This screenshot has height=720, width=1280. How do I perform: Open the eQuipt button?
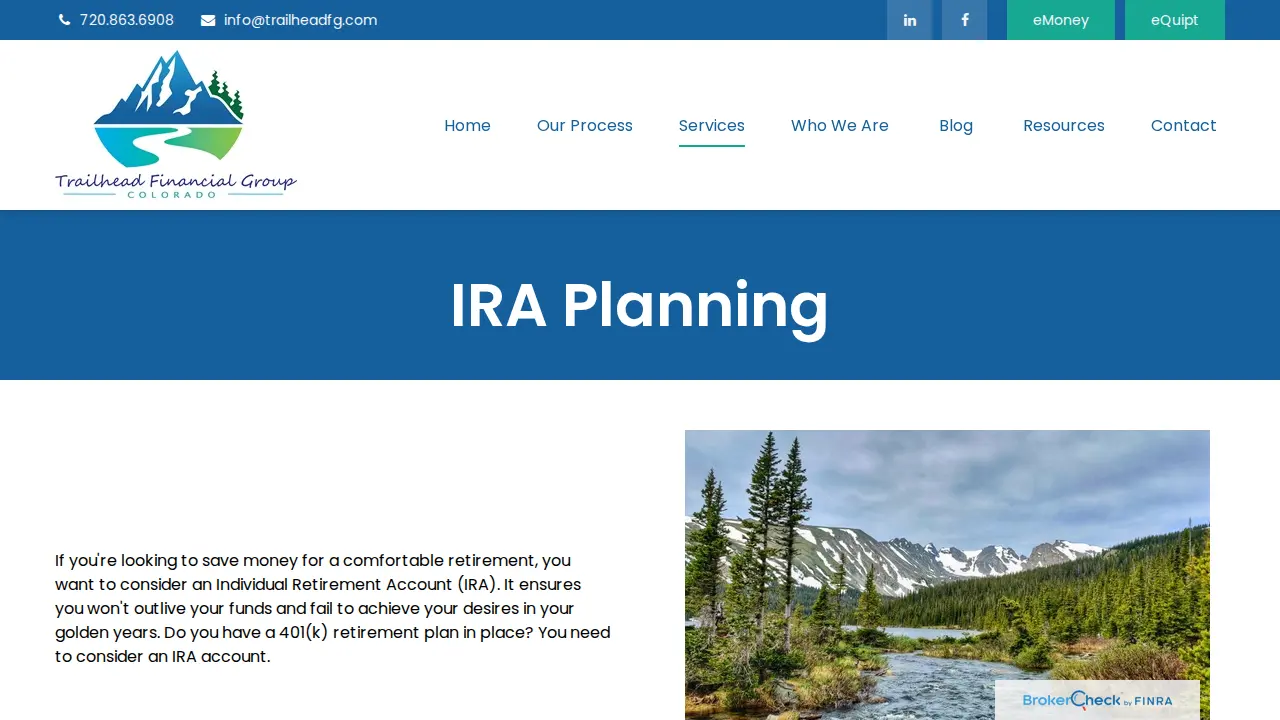click(x=1175, y=20)
